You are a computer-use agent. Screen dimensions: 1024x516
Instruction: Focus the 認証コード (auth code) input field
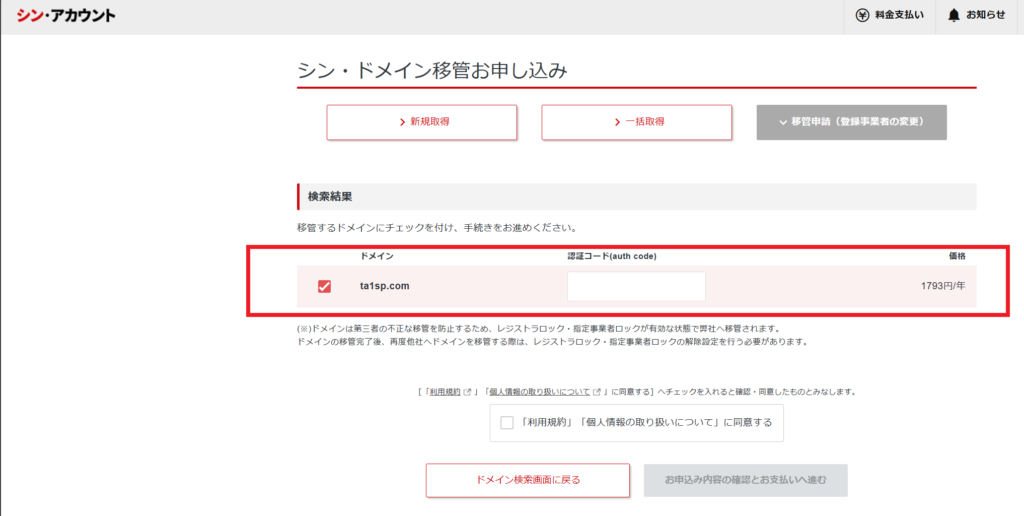pos(636,287)
